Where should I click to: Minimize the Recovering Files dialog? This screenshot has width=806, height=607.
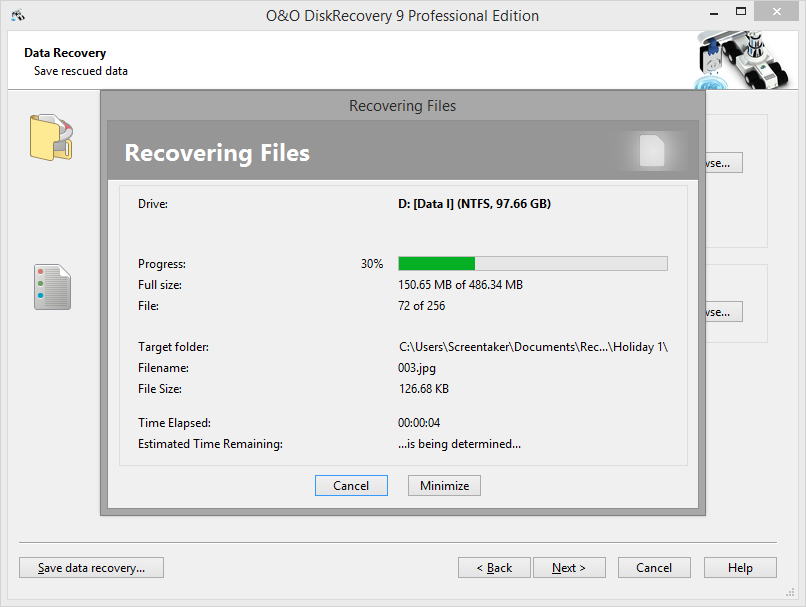pyautogui.click(x=444, y=486)
